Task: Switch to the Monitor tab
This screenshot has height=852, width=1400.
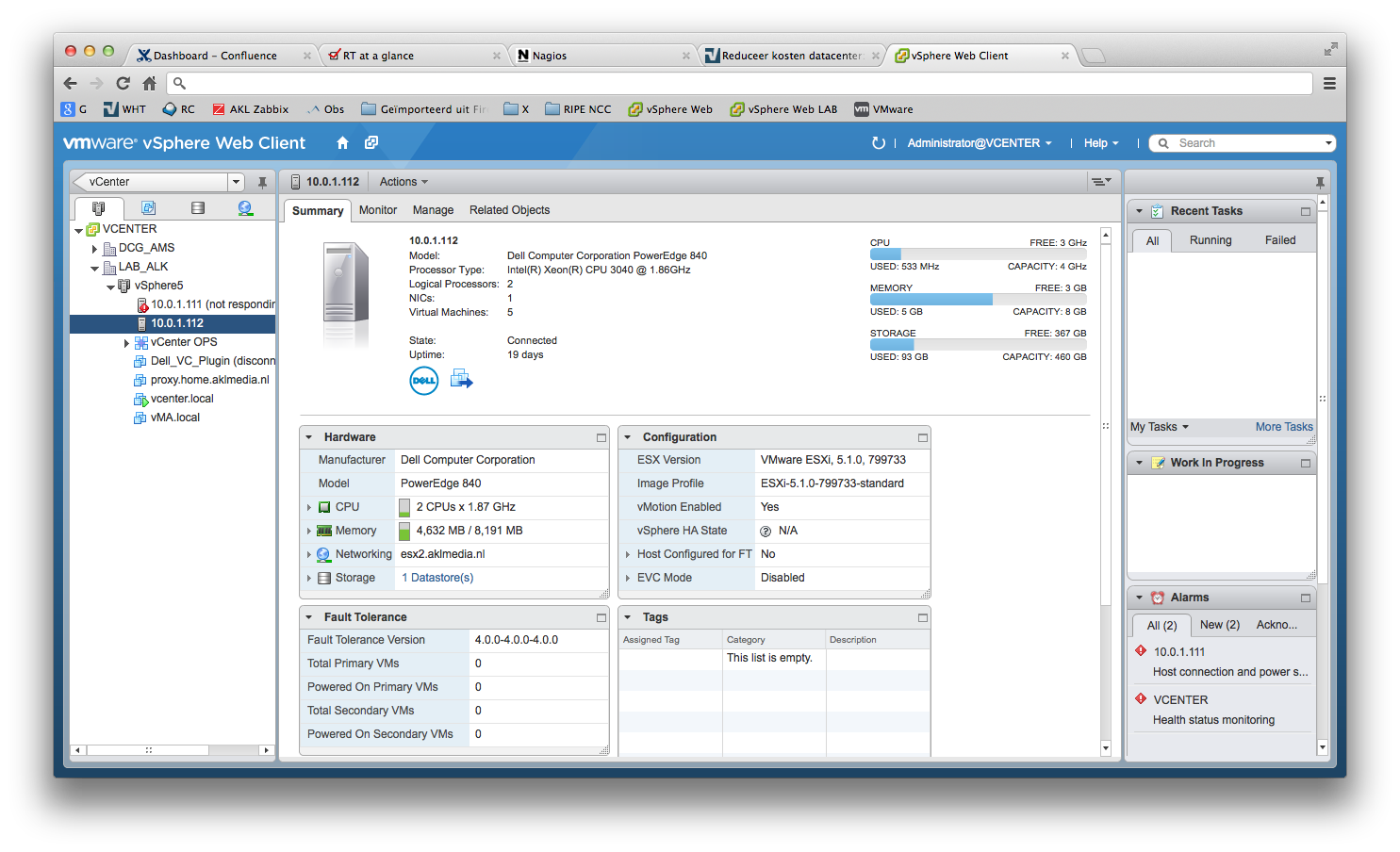Action: tap(378, 210)
